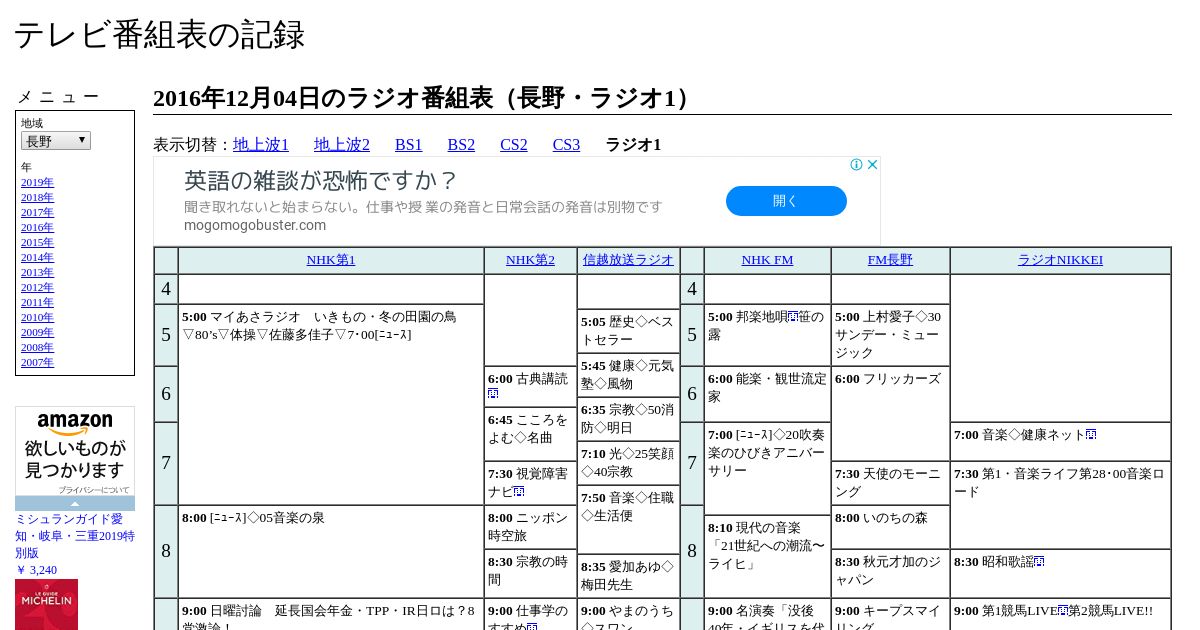Open the 信越放送ラジオ station link

point(628,260)
